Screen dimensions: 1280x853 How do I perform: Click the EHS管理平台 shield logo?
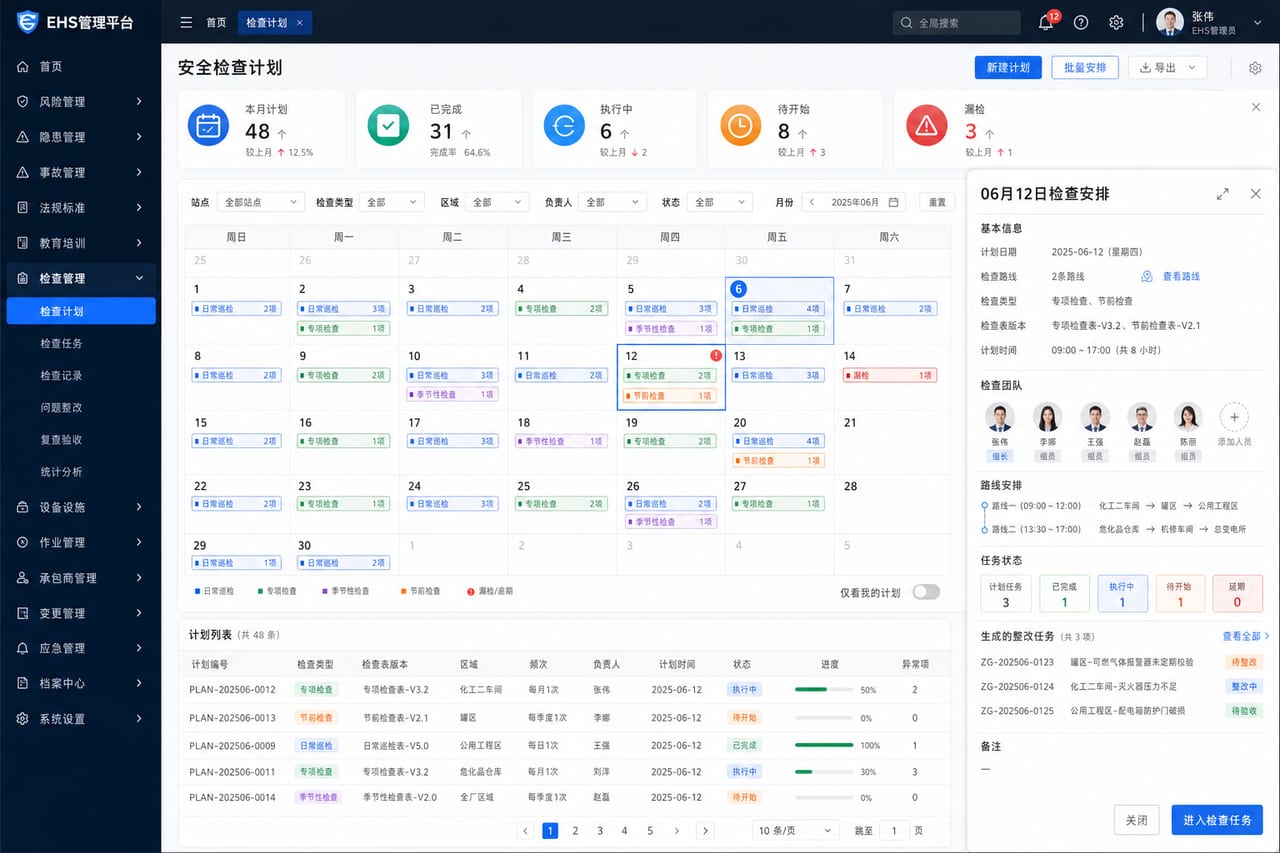(x=27, y=22)
